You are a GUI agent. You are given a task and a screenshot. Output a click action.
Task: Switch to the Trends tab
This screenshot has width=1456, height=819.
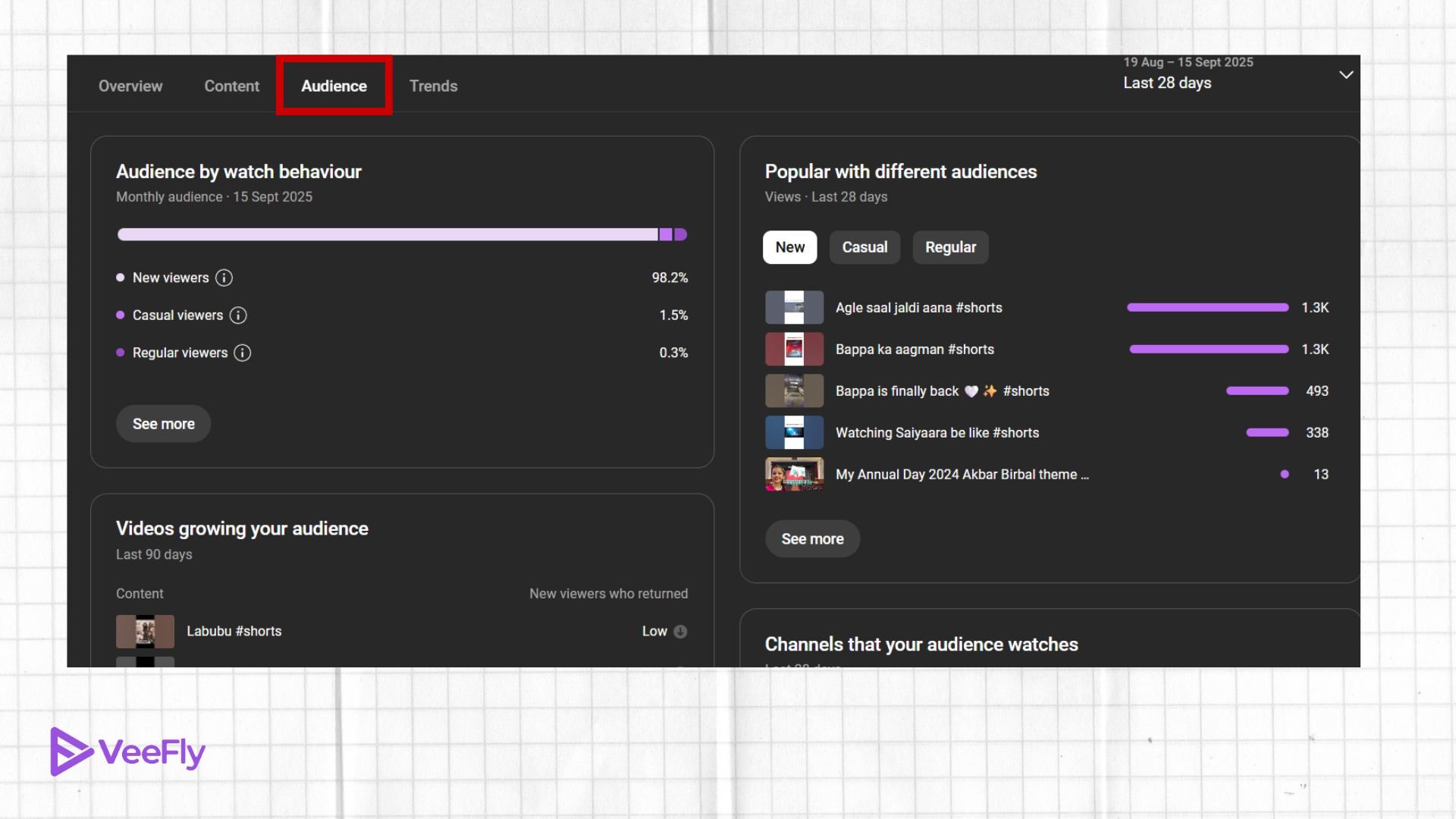pyautogui.click(x=433, y=86)
